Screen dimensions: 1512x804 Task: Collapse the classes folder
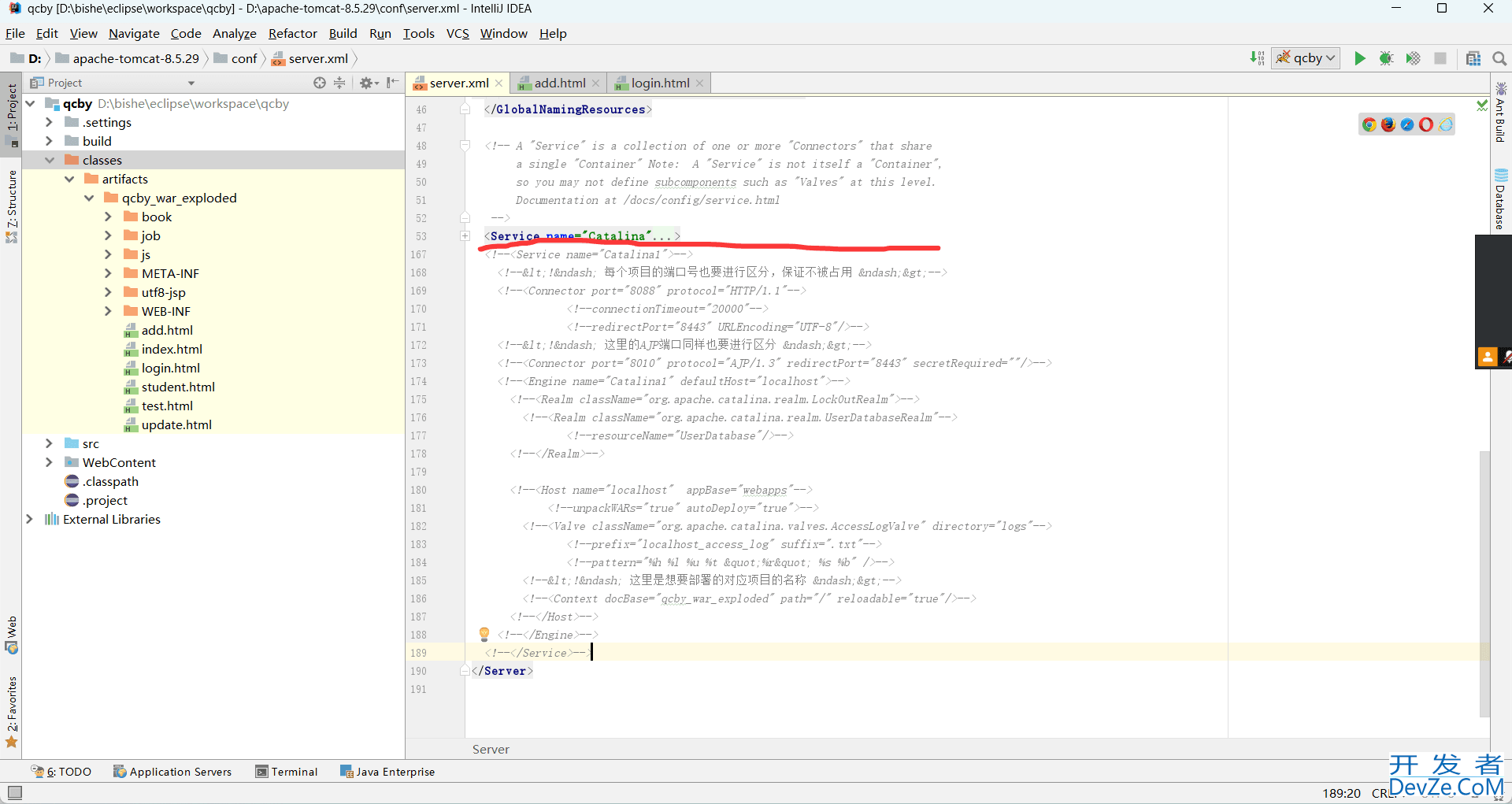pos(49,160)
